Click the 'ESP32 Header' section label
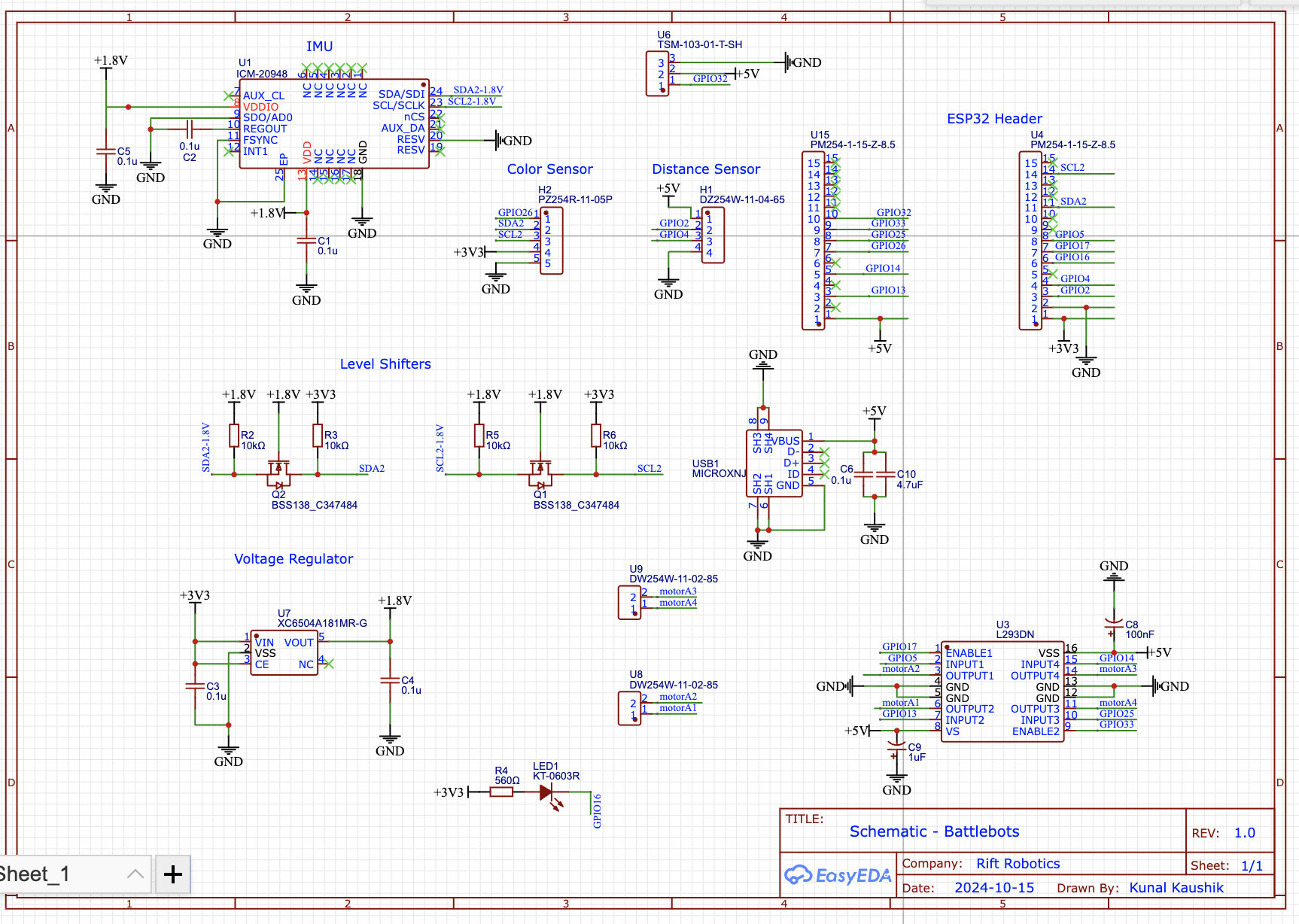The width and height of the screenshot is (1299, 924). point(994,119)
